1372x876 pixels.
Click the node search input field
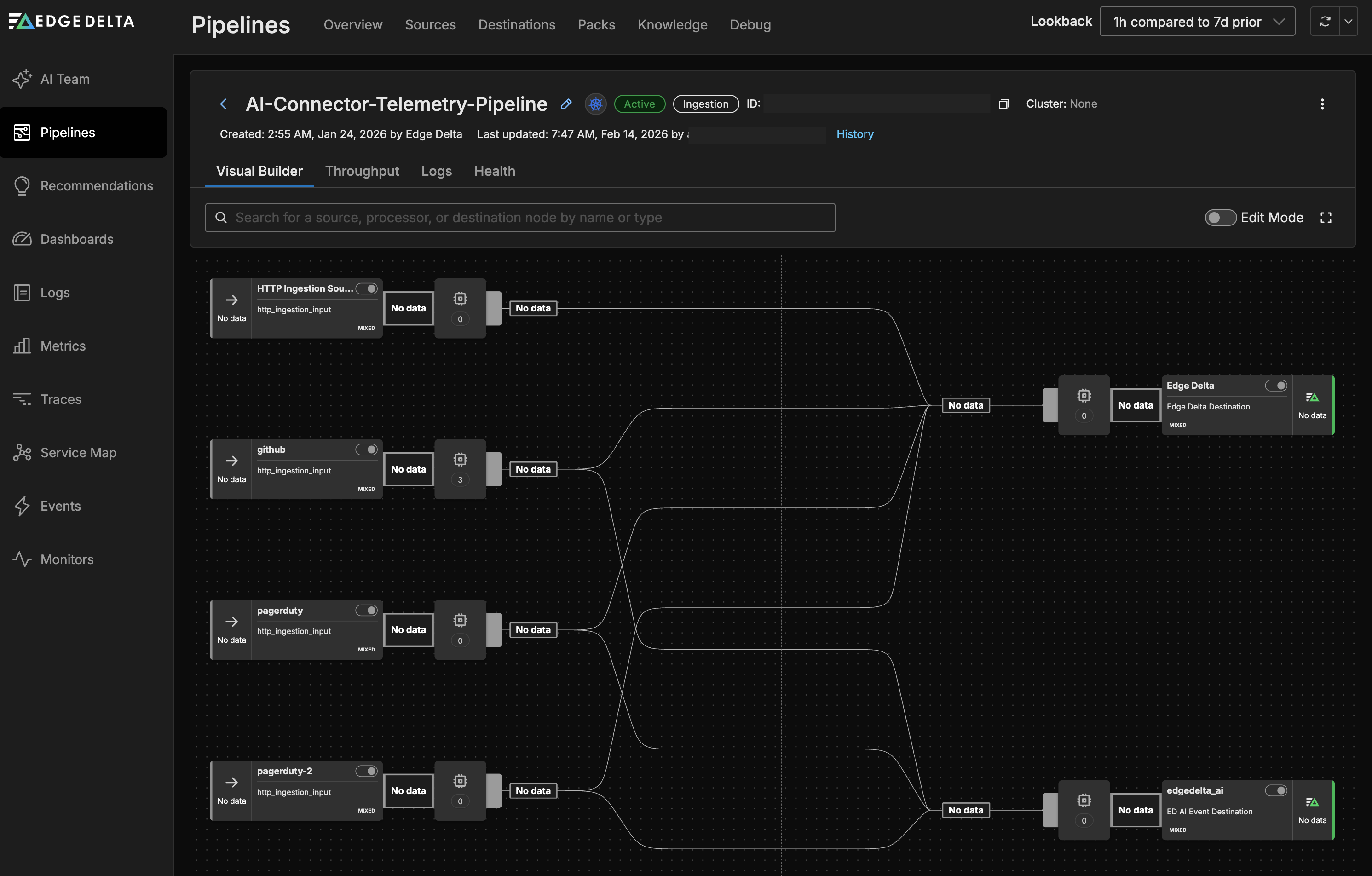519,218
